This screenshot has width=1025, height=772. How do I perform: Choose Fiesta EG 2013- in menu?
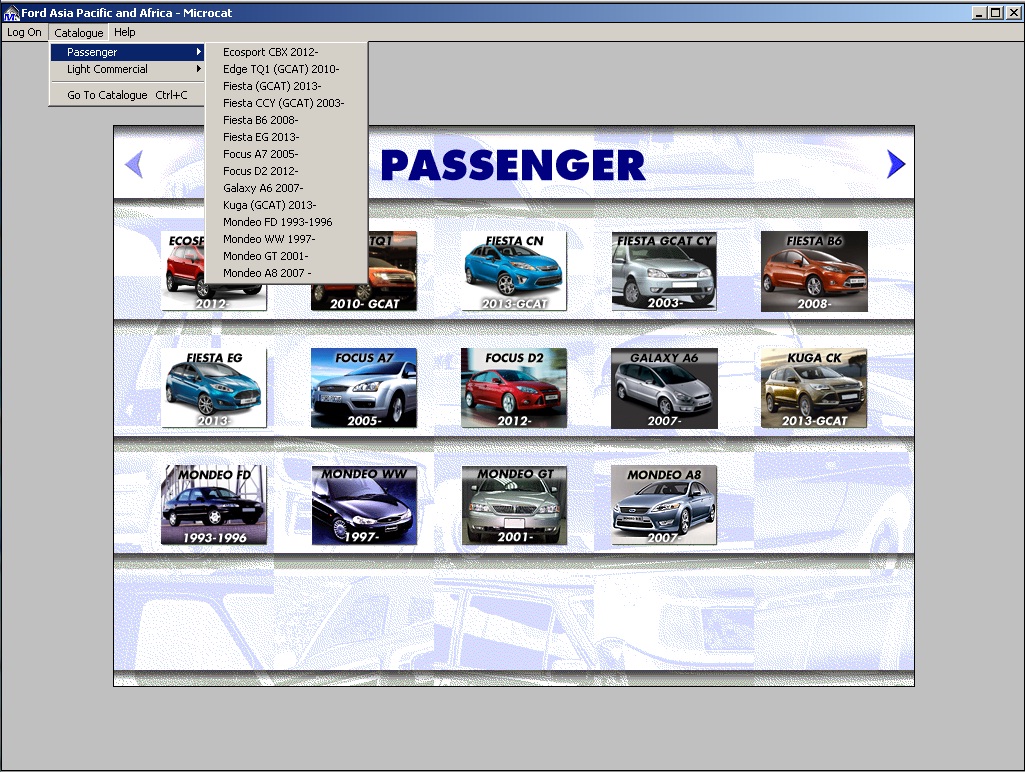[286, 137]
